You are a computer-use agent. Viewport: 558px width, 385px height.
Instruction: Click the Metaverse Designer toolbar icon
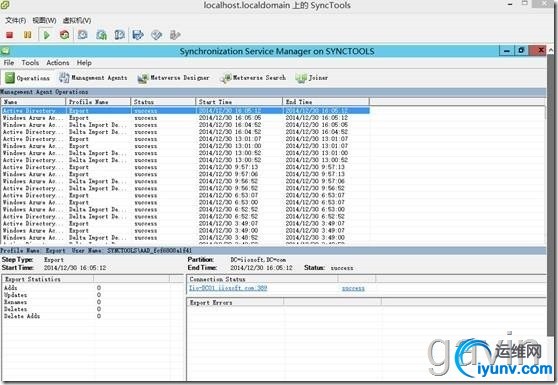(x=143, y=78)
